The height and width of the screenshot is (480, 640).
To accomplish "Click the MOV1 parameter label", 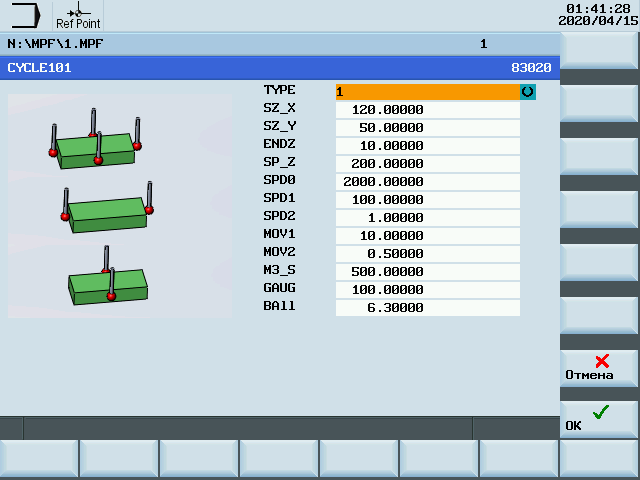I will [x=279, y=233].
